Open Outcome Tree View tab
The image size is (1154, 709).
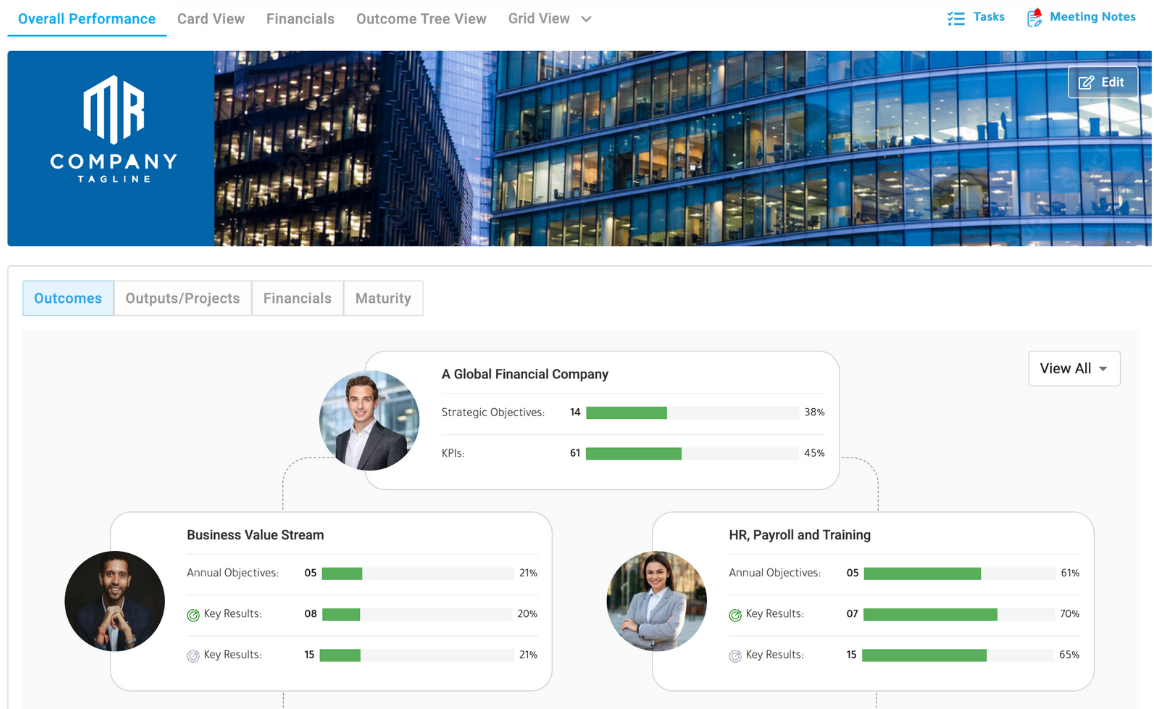(421, 18)
